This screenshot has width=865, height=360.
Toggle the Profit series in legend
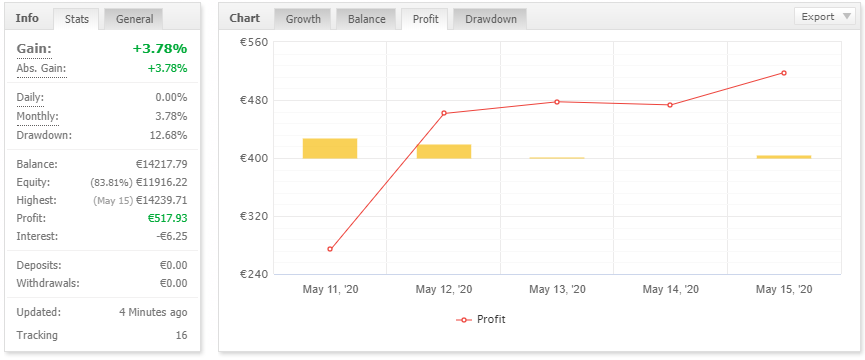[480, 319]
